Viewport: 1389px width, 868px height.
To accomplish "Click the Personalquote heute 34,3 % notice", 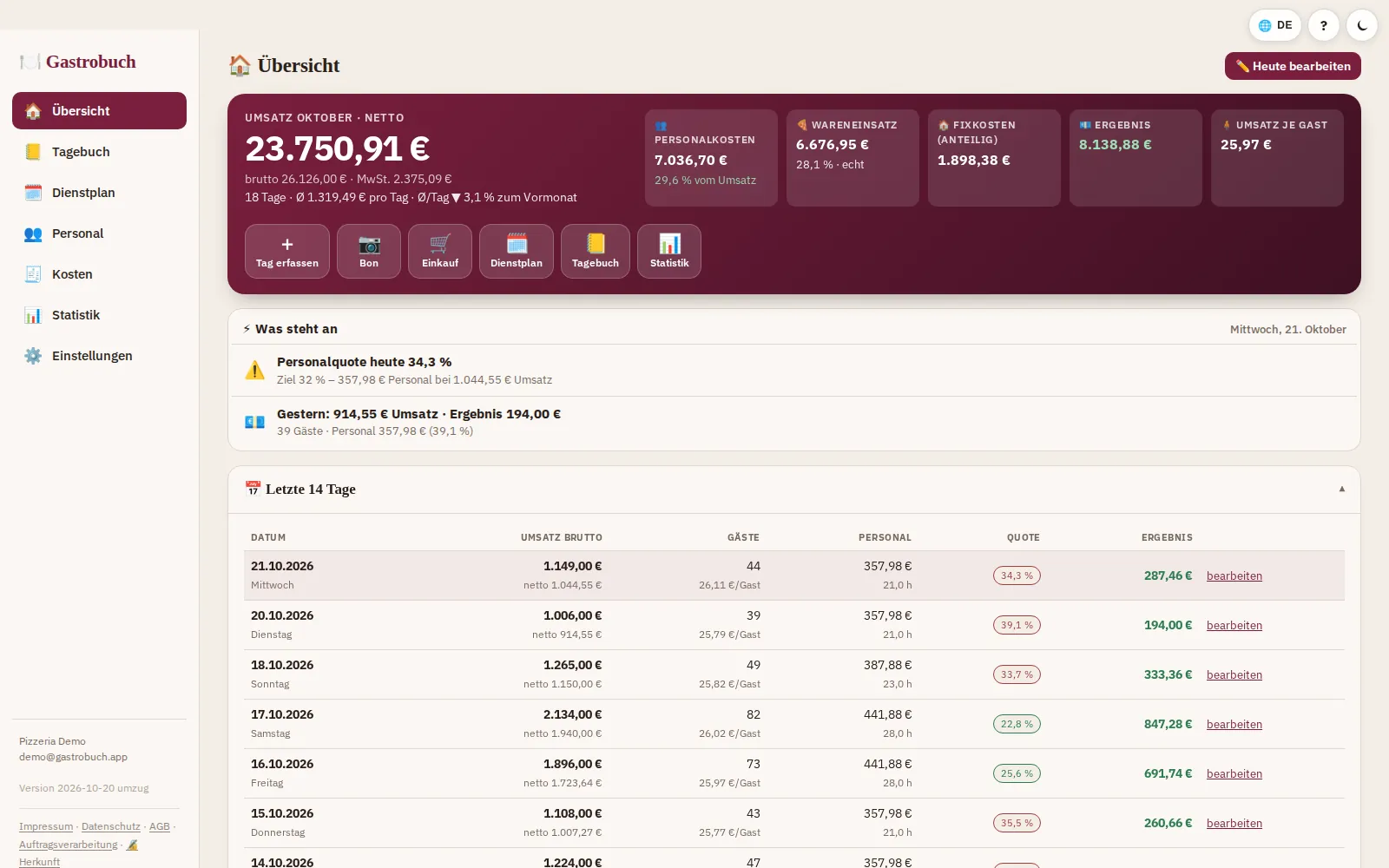I will [x=794, y=371].
